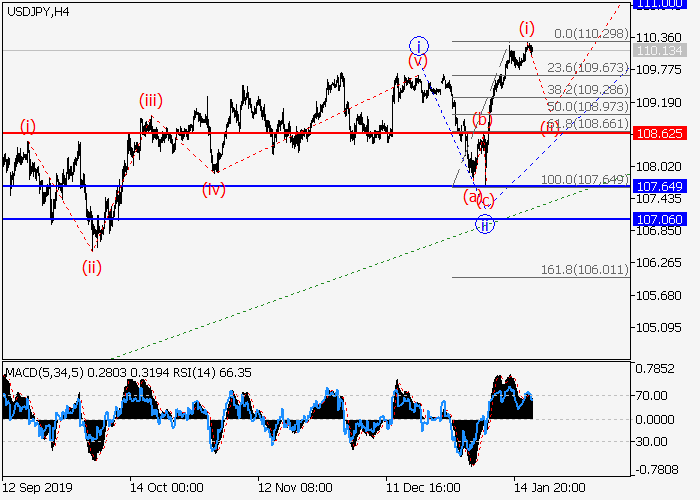Pick the red (b) corrective wave label
The image size is (700, 500).
(x=482, y=120)
